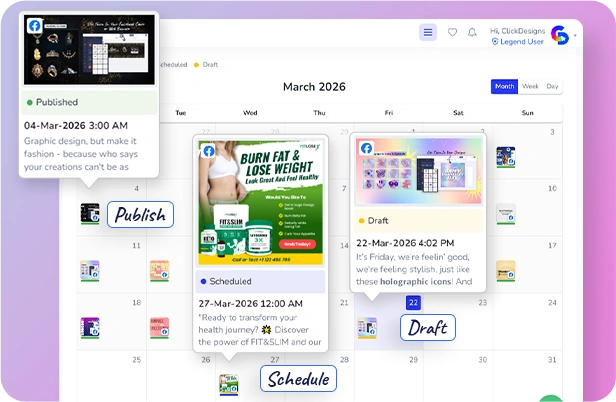Open favorites heart icon in header
Viewport: 616px width, 402px height.
click(x=453, y=32)
